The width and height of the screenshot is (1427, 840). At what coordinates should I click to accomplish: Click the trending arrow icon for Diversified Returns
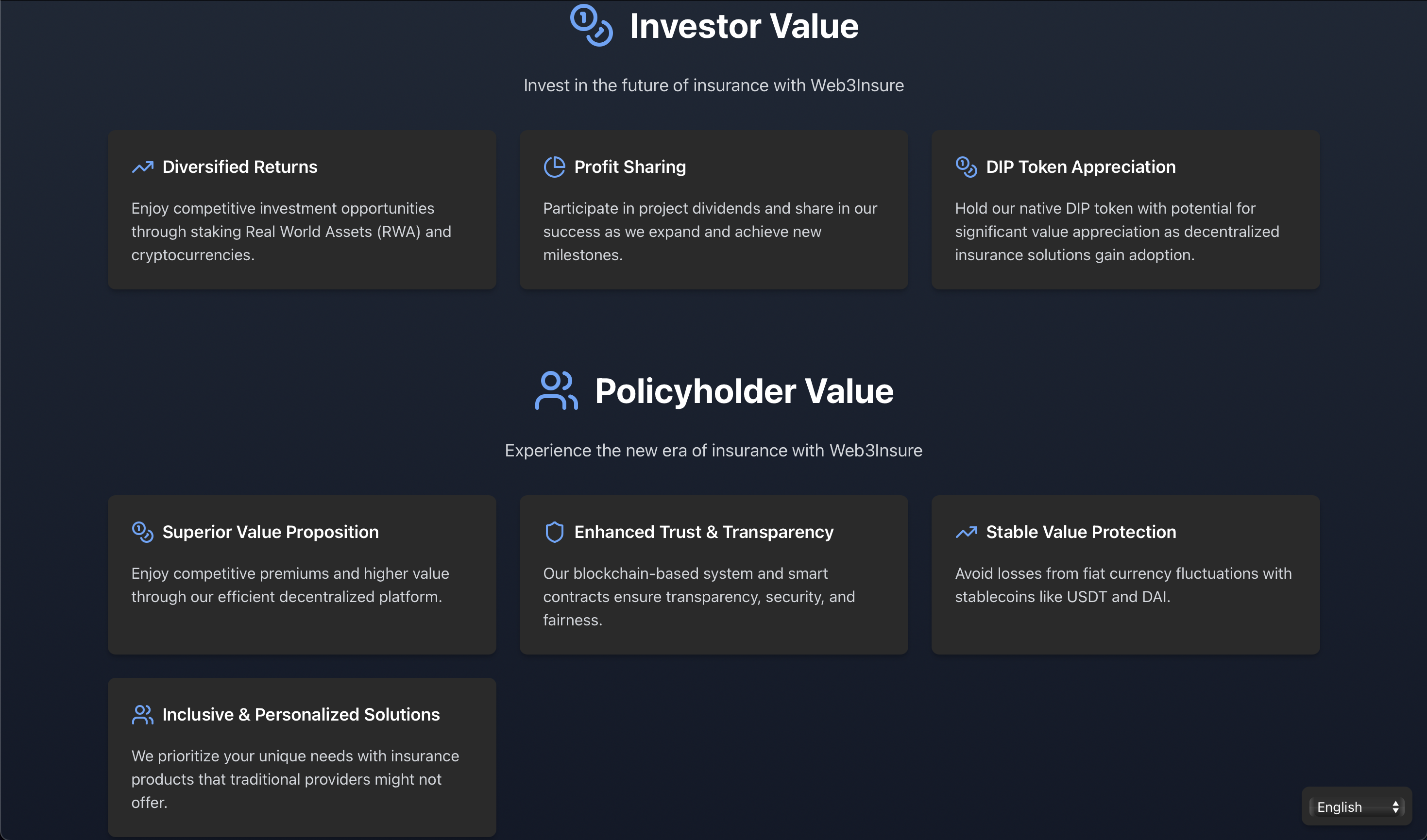pyautogui.click(x=143, y=167)
